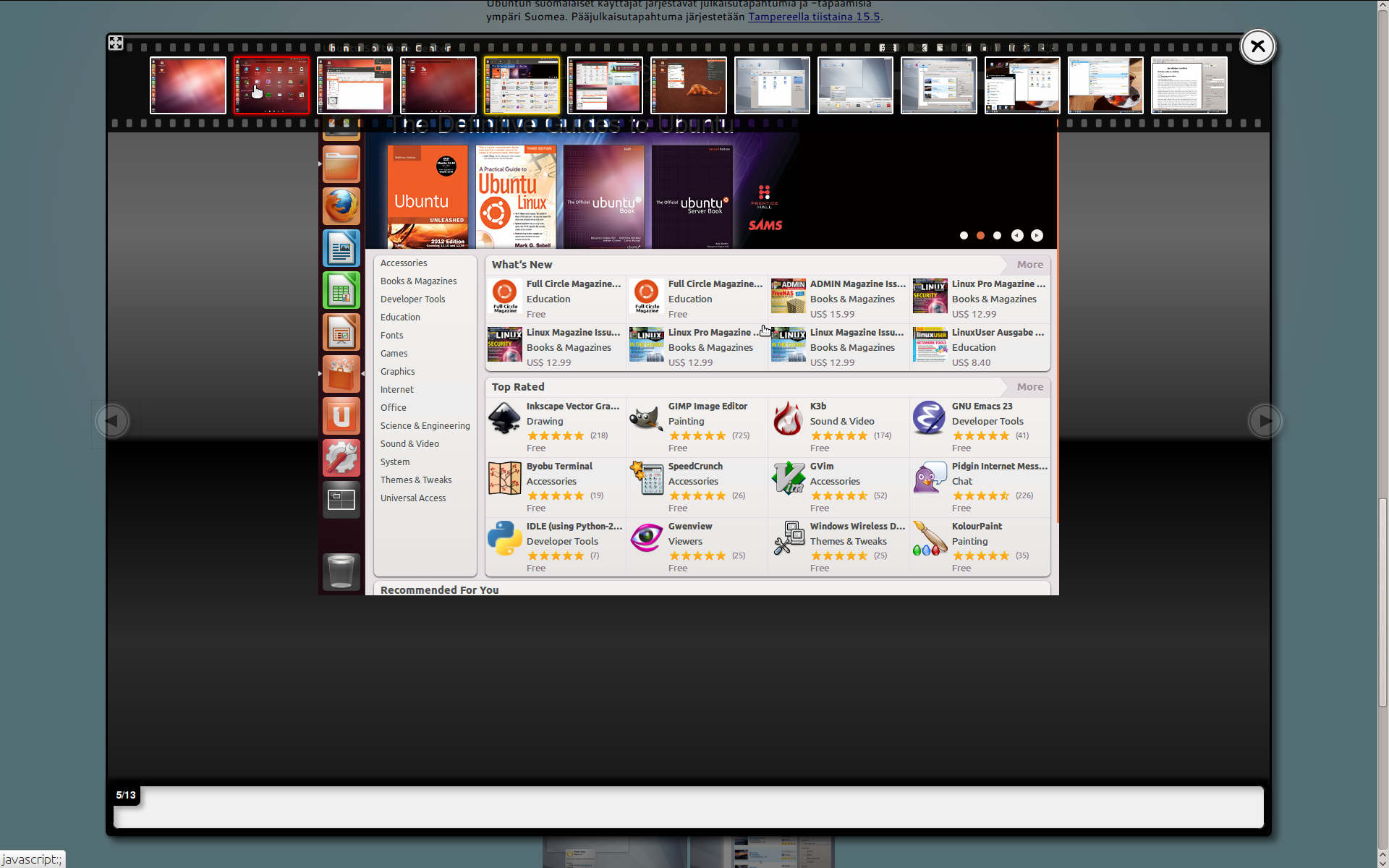
Task: Launch LibreOffice Impress from the launcher
Action: point(341,333)
